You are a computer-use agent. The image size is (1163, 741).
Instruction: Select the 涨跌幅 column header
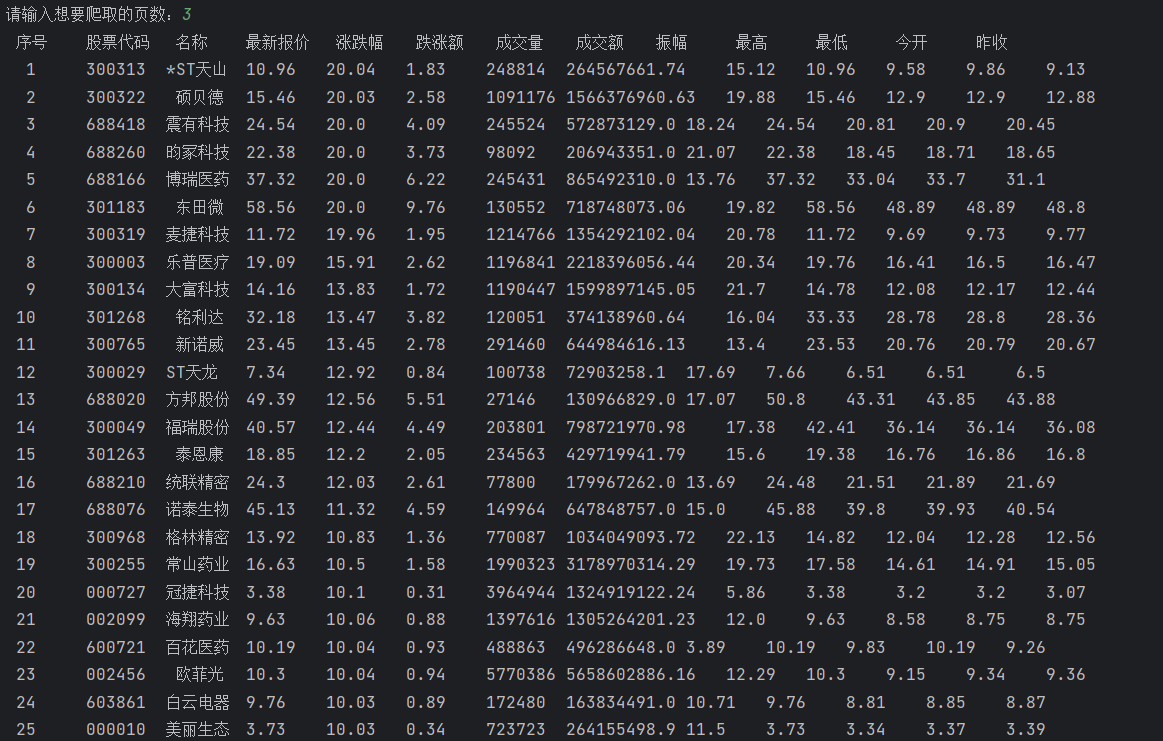360,42
